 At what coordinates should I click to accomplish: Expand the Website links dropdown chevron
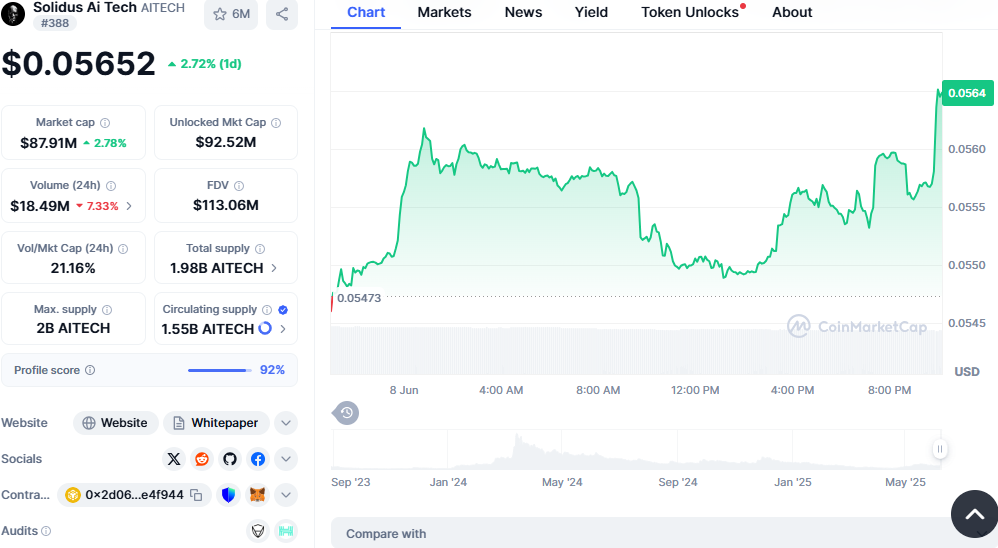pyautogui.click(x=286, y=423)
